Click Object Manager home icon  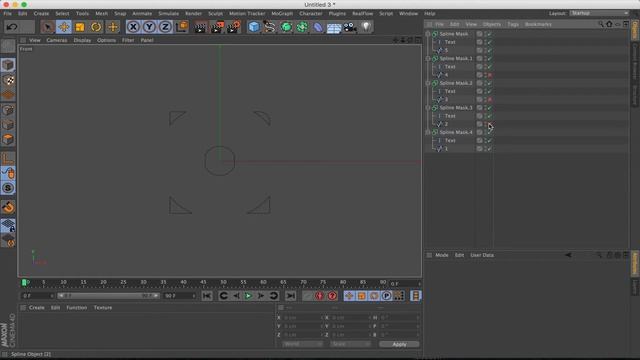tap(609, 24)
